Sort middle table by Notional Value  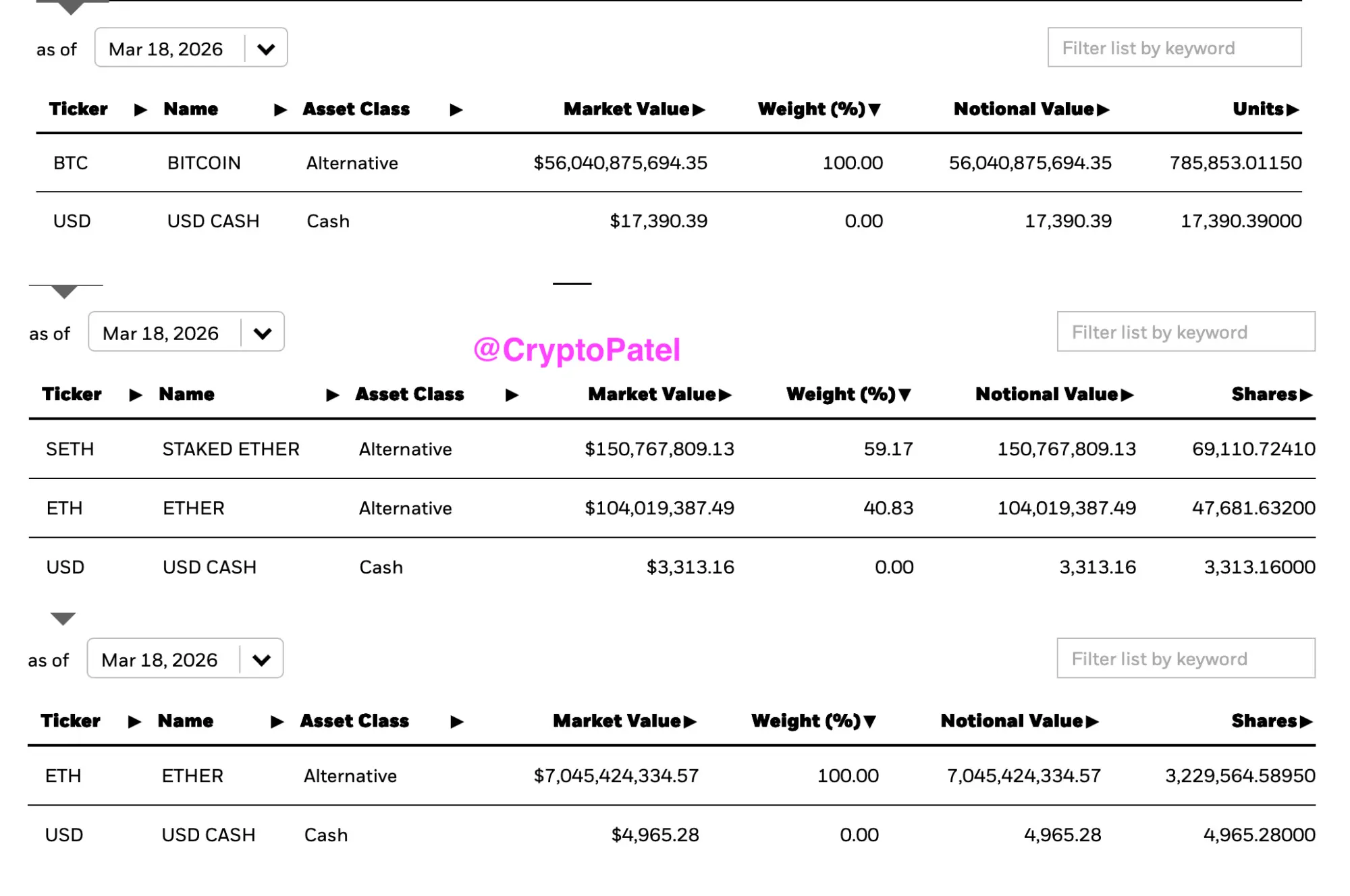(1127, 395)
